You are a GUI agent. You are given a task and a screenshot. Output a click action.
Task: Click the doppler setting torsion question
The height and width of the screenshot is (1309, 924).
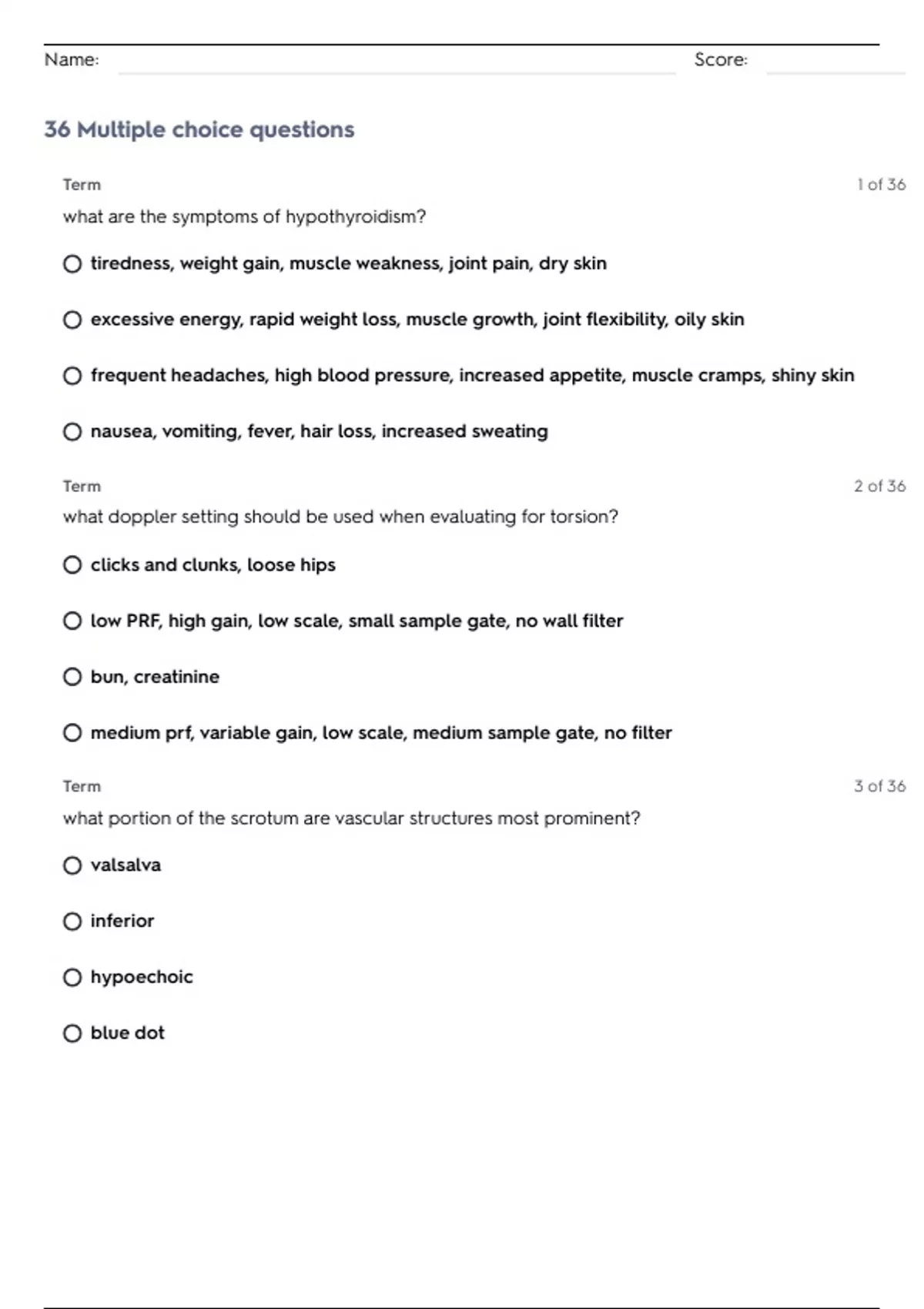point(340,517)
